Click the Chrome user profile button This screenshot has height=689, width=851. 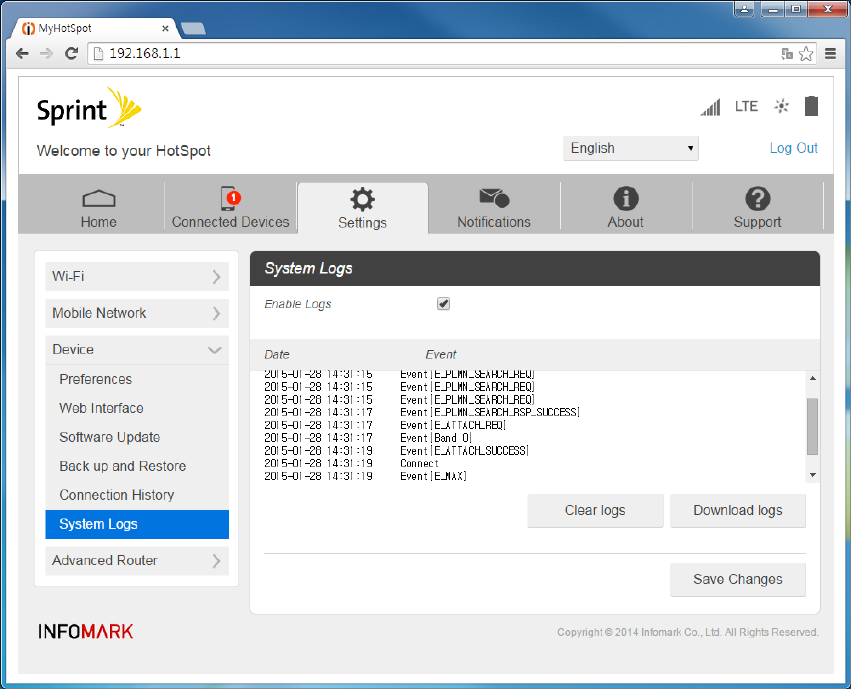[744, 9]
